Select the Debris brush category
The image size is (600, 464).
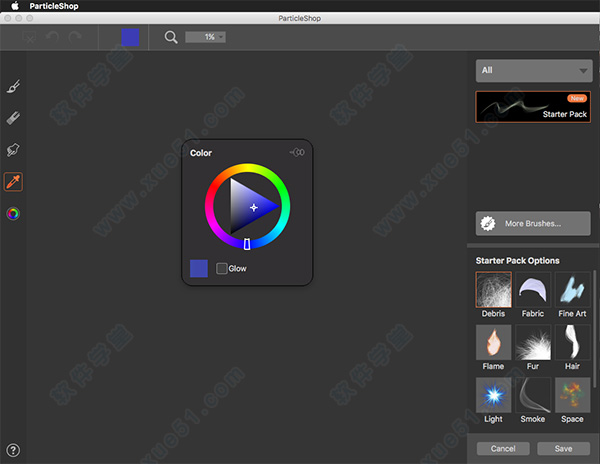(x=493, y=295)
